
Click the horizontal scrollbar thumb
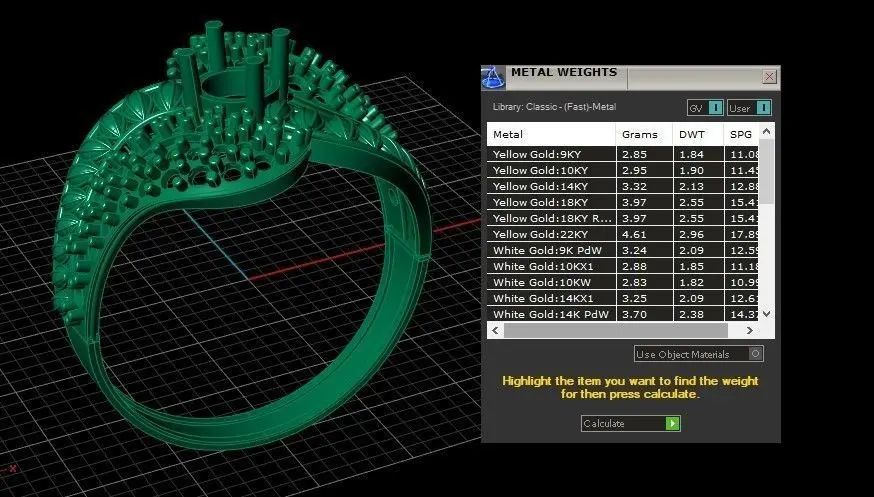(616, 330)
